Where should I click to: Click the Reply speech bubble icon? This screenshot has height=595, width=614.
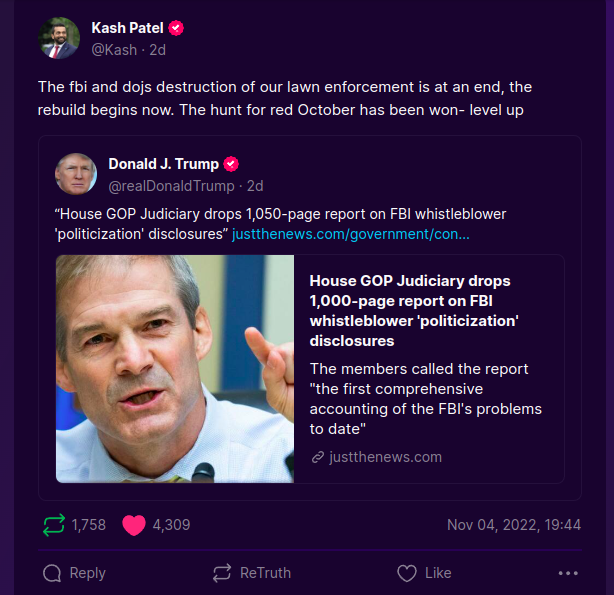pyautogui.click(x=53, y=573)
